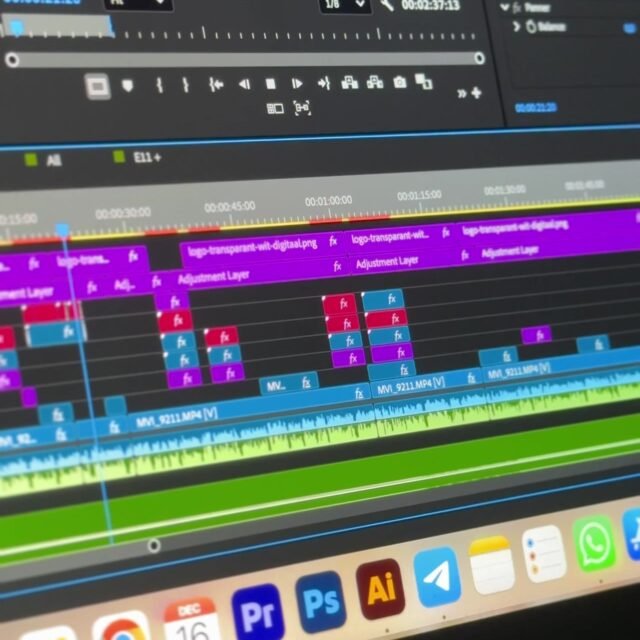The width and height of the screenshot is (640, 640).
Task: Click the bracketed frame icon in second row
Action: [302, 108]
